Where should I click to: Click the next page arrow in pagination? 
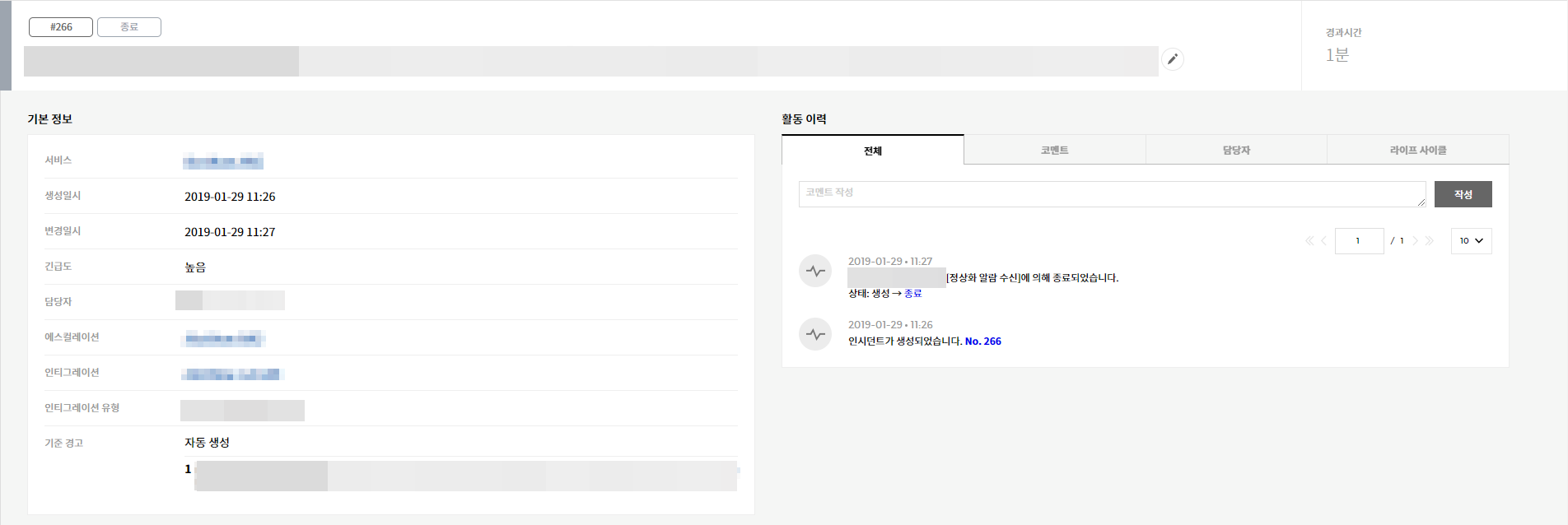pyautogui.click(x=1416, y=241)
